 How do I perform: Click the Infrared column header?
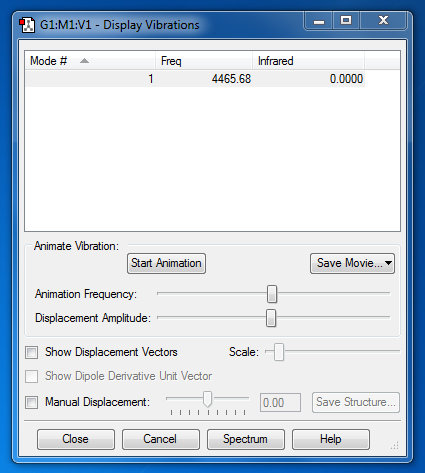pyautogui.click(x=308, y=61)
